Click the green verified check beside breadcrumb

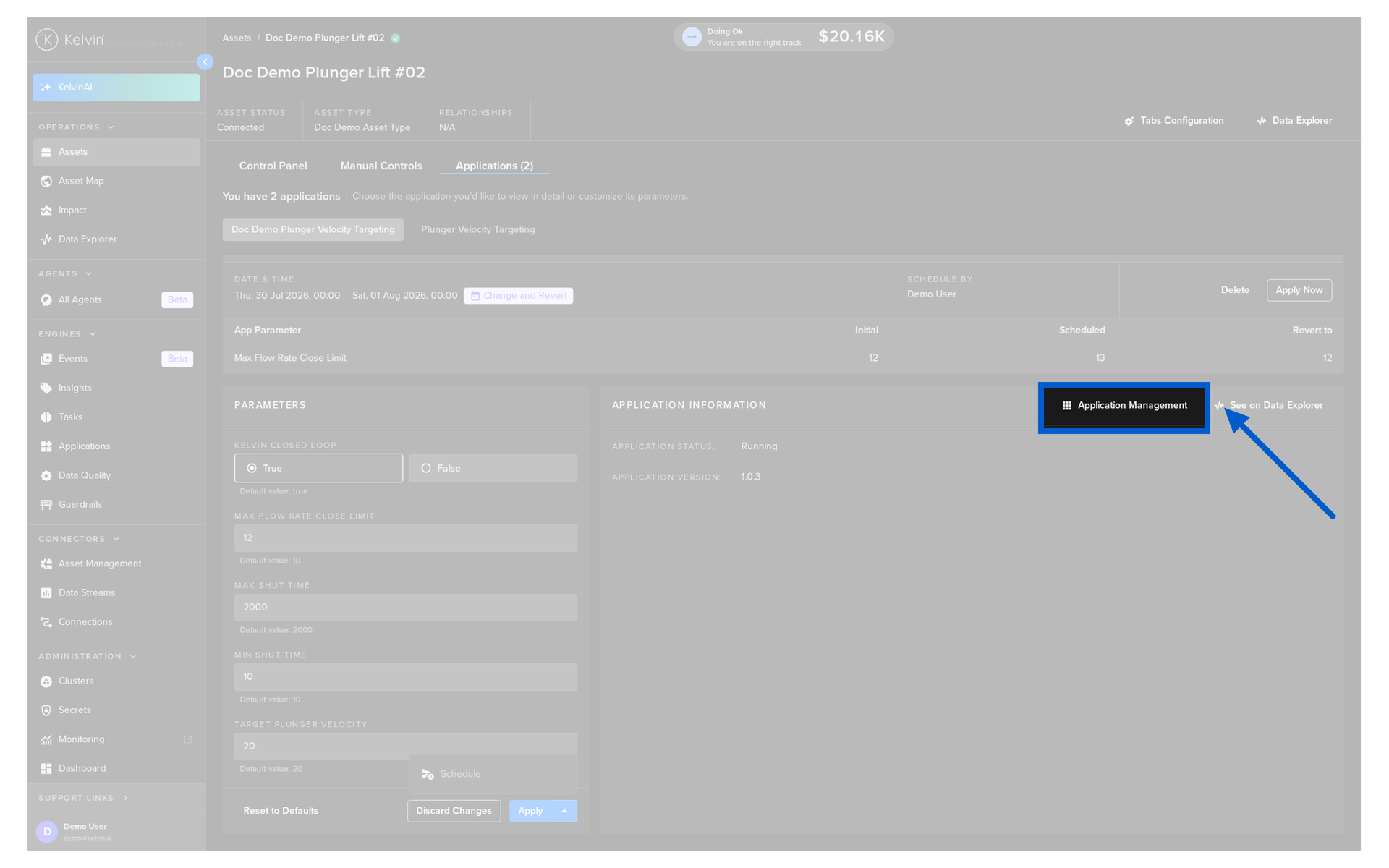(x=396, y=38)
